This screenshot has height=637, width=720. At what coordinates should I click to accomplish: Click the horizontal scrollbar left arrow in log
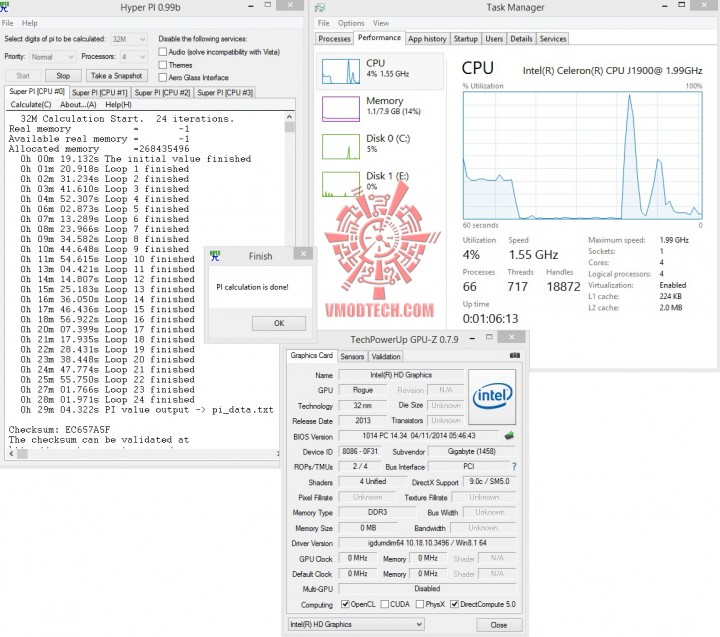pyautogui.click(x=11, y=454)
